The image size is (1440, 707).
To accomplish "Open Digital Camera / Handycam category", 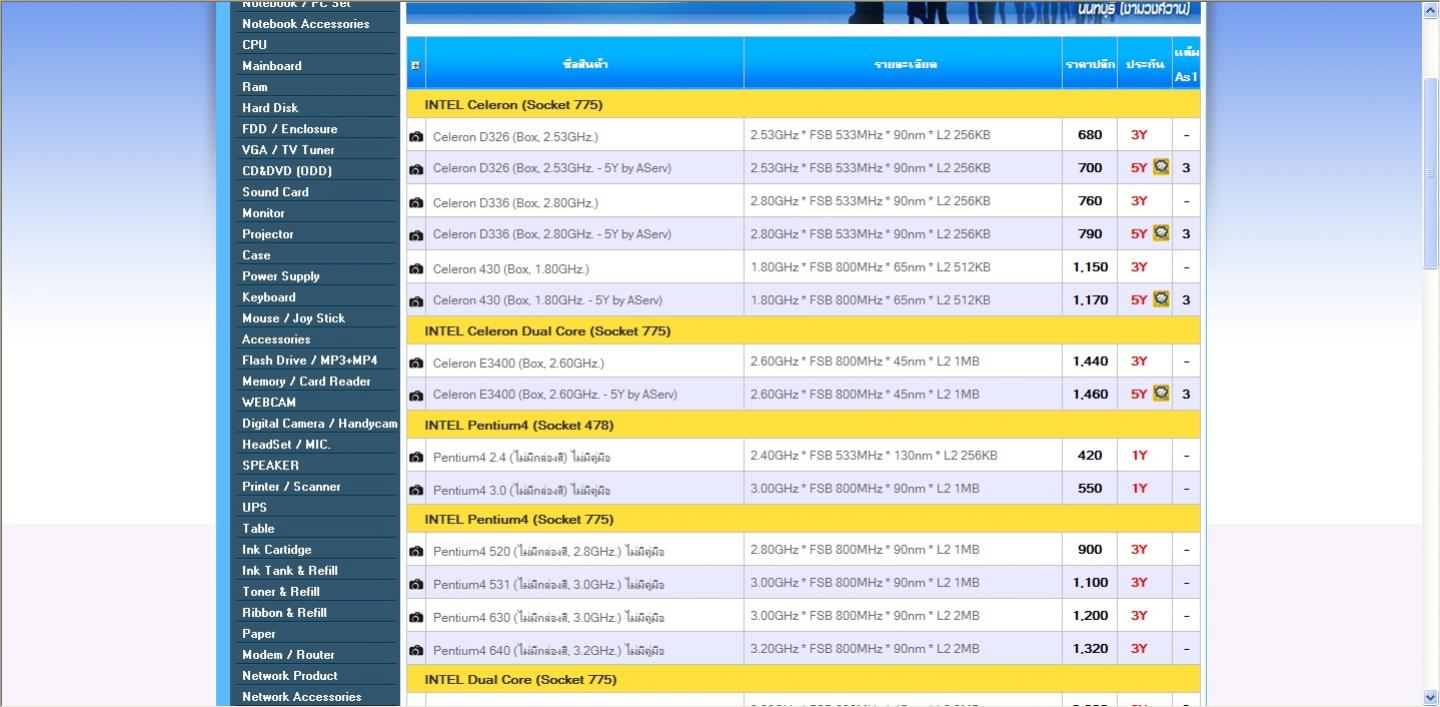I will 319,423.
